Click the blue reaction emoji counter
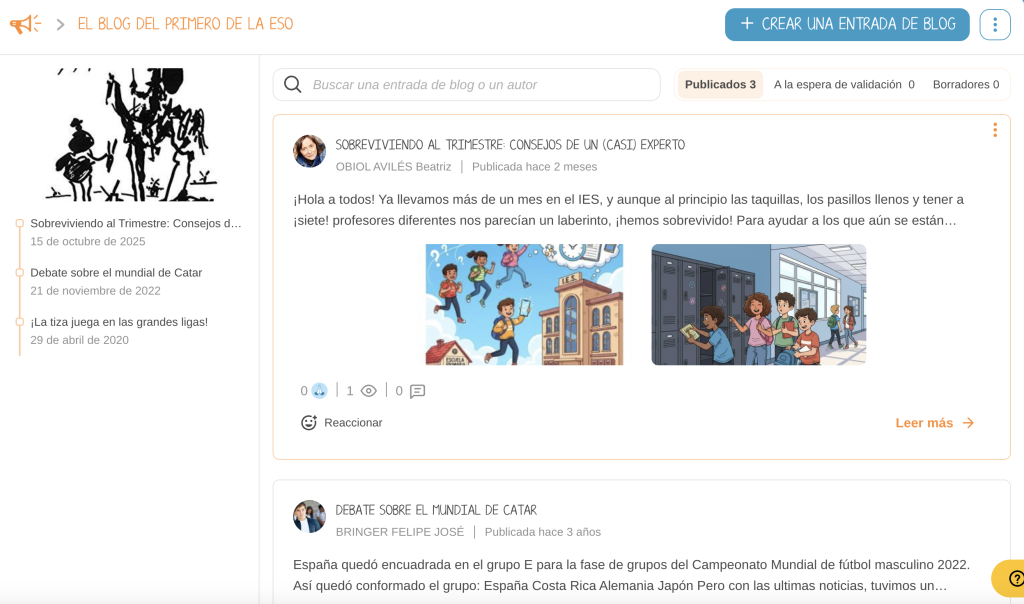The image size is (1024, 604). pos(317,390)
